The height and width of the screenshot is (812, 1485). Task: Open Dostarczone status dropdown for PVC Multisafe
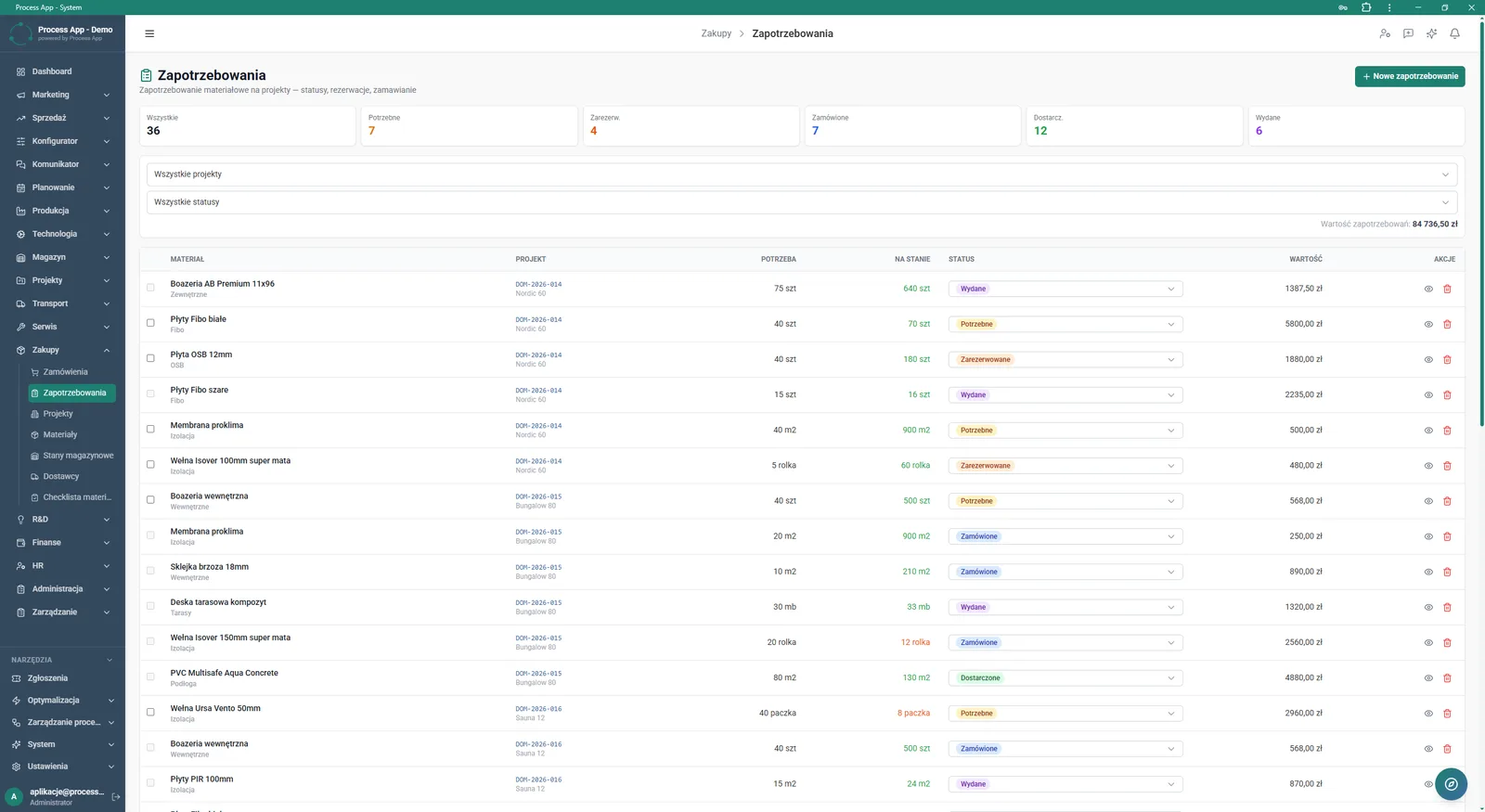click(x=1065, y=678)
